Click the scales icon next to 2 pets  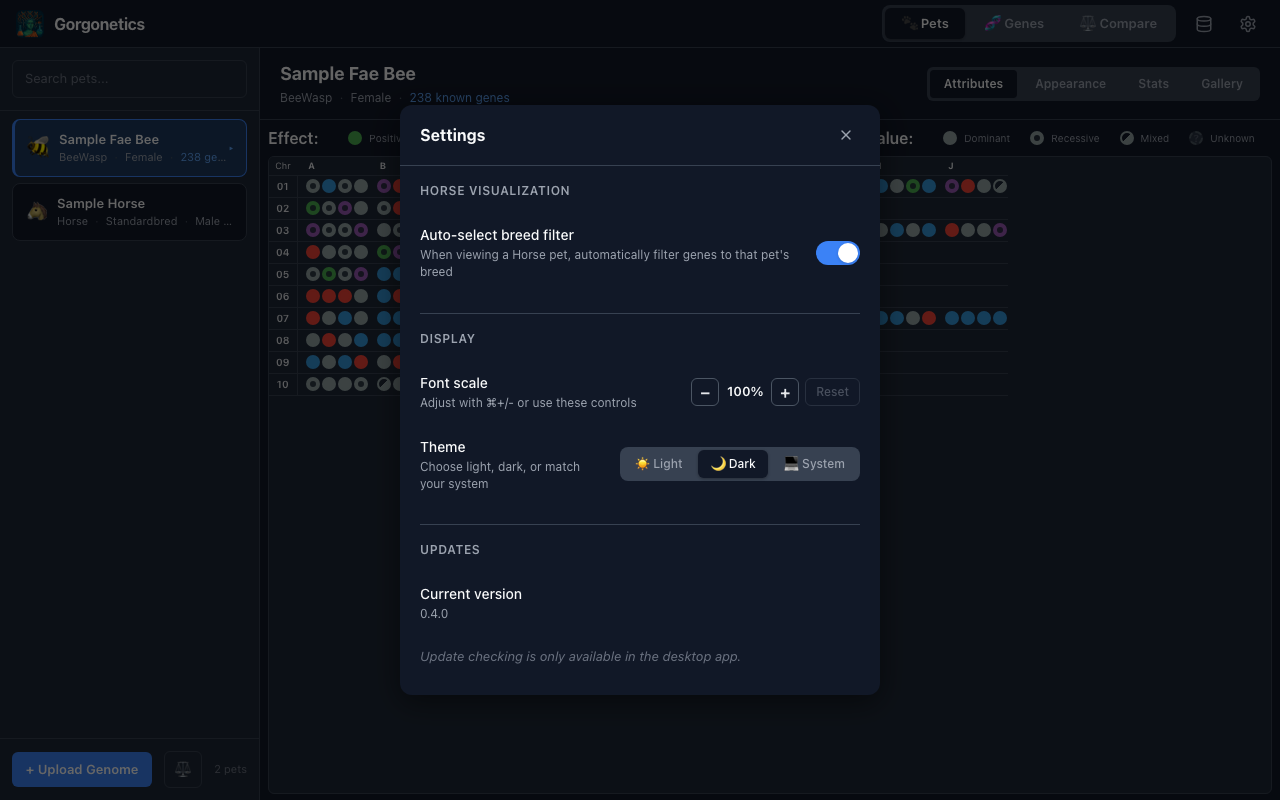(183, 769)
